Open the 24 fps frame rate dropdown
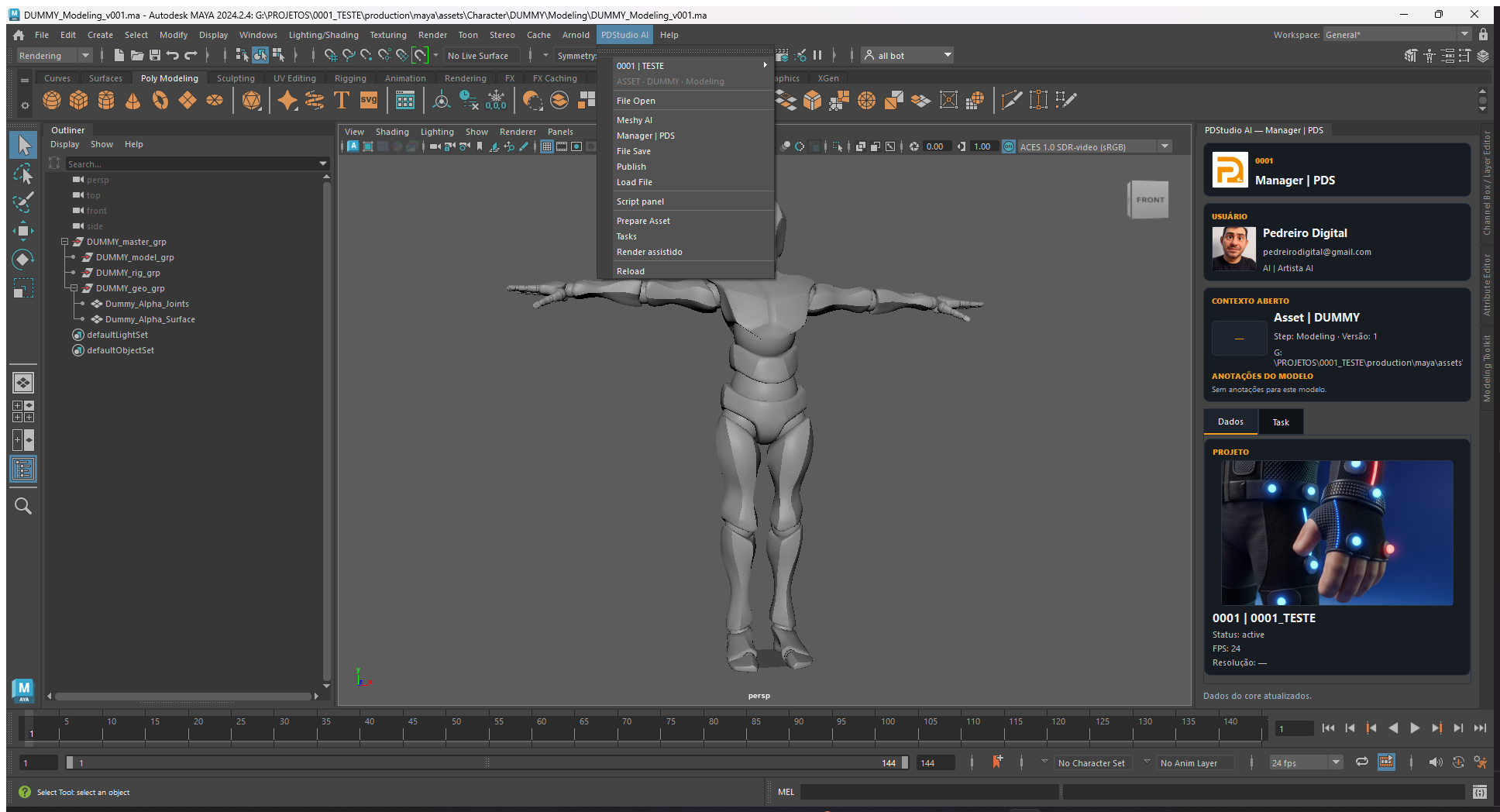This screenshot has width=1500, height=812. [x=1306, y=763]
